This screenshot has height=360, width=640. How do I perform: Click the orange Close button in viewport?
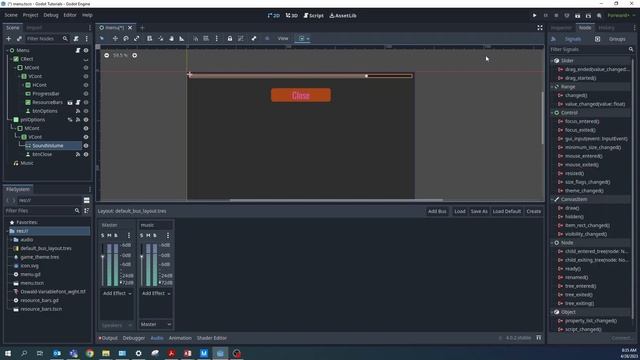click(x=301, y=96)
